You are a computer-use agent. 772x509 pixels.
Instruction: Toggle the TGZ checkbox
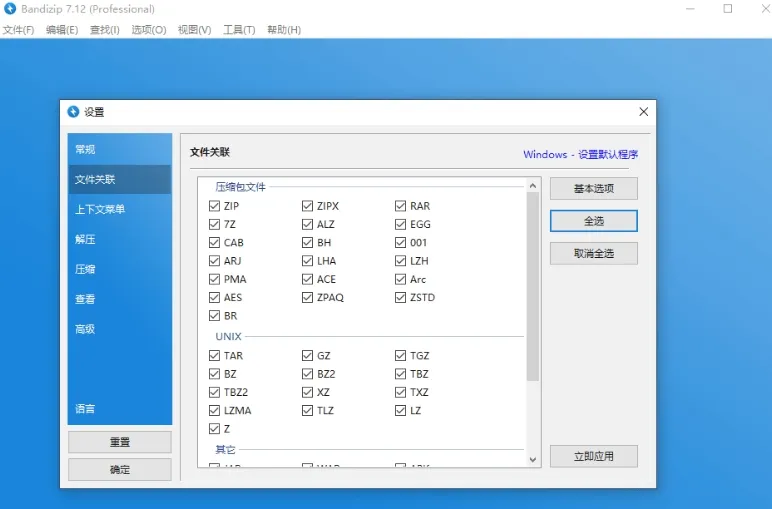[x=400, y=355]
